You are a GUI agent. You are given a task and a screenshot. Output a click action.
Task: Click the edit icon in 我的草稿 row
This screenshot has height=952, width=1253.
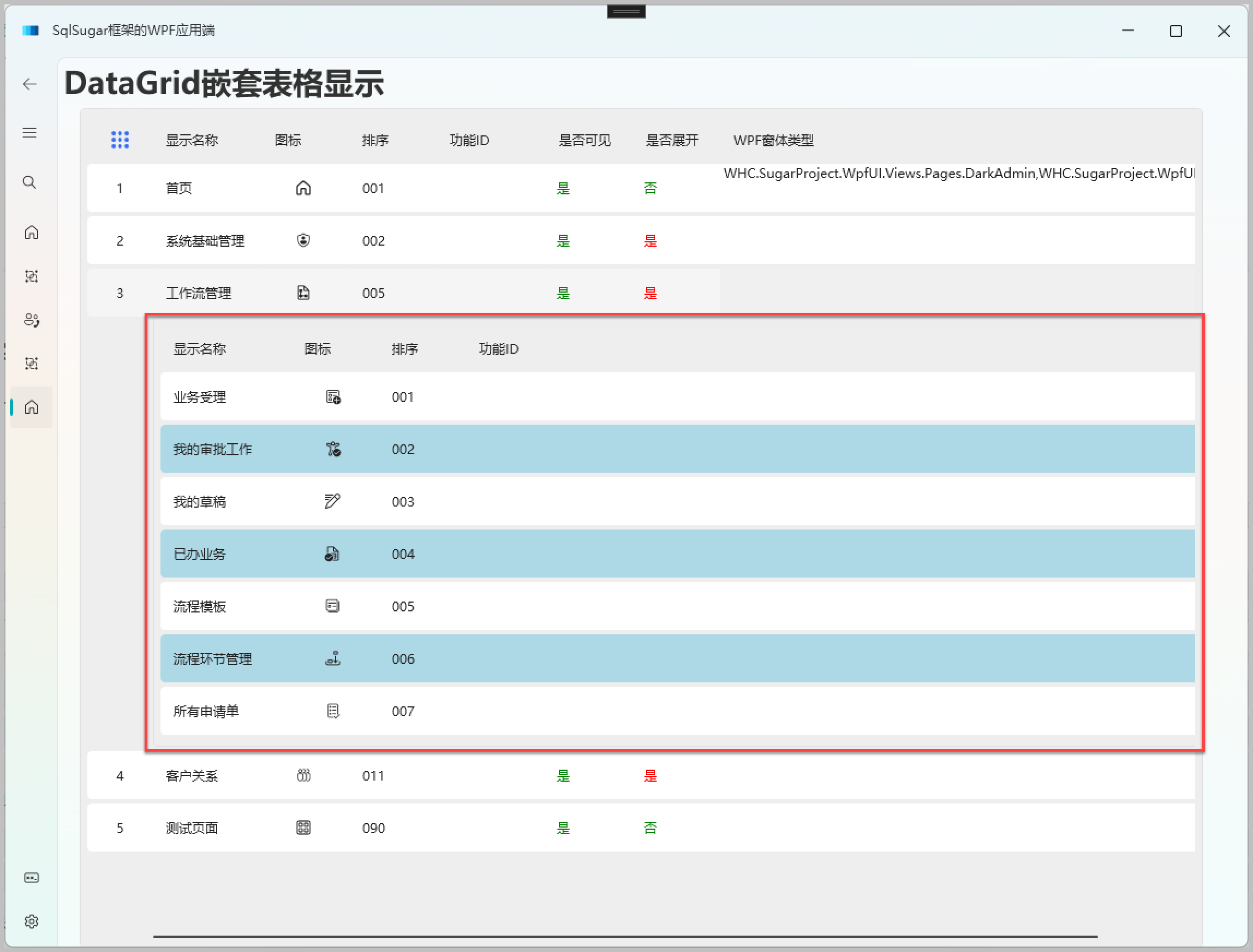333,501
